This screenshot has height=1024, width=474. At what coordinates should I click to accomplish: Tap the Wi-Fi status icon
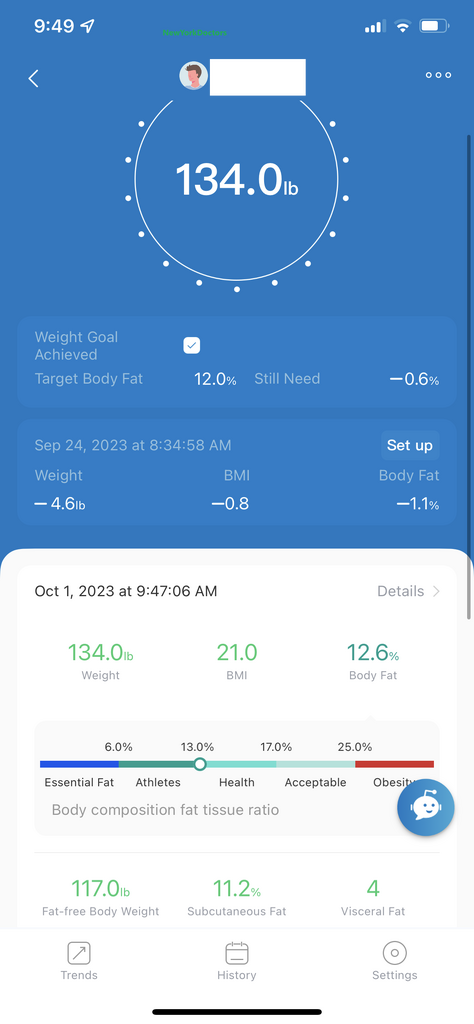coord(402,27)
